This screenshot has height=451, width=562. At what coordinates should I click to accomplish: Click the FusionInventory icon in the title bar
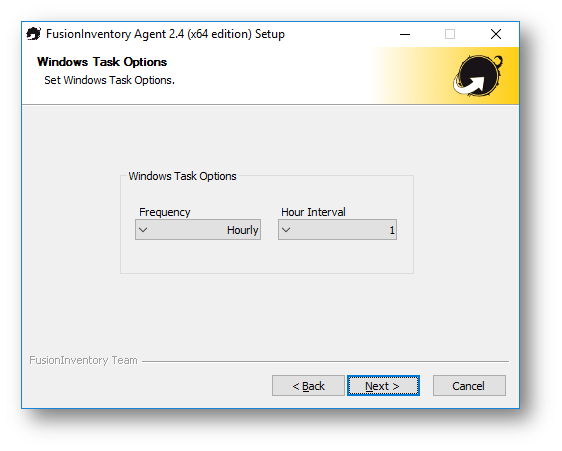pyautogui.click(x=34, y=34)
